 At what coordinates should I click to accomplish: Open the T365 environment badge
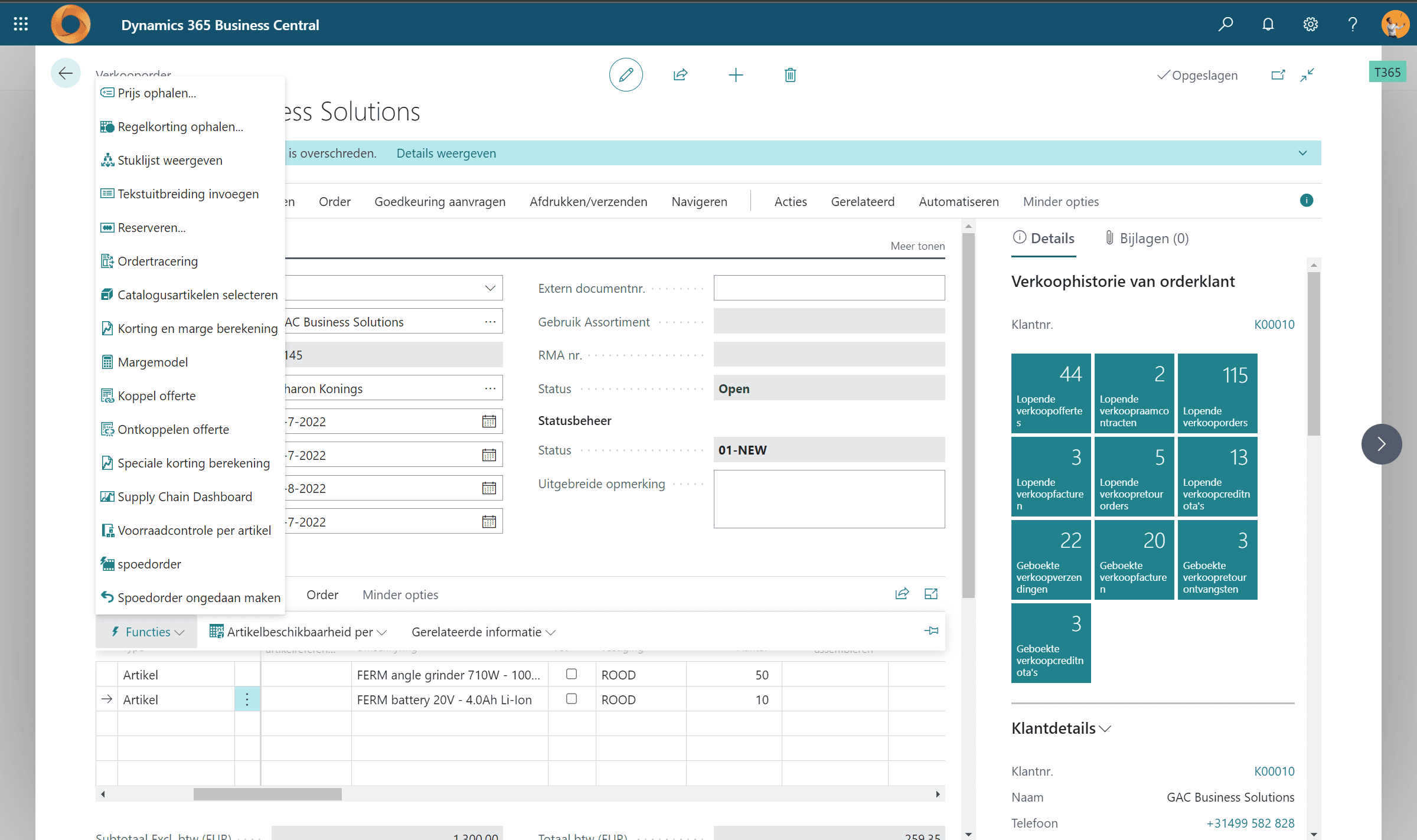(1387, 72)
